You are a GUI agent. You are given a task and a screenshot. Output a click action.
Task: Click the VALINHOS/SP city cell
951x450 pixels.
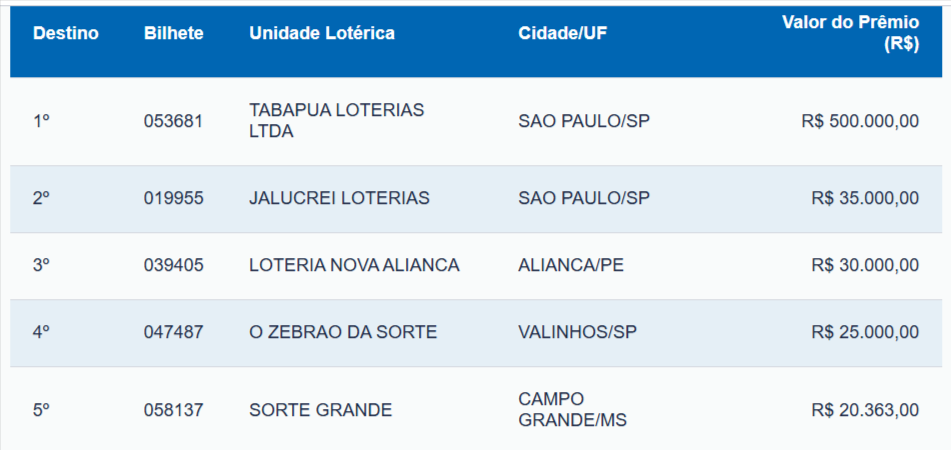[x=577, y=332]
